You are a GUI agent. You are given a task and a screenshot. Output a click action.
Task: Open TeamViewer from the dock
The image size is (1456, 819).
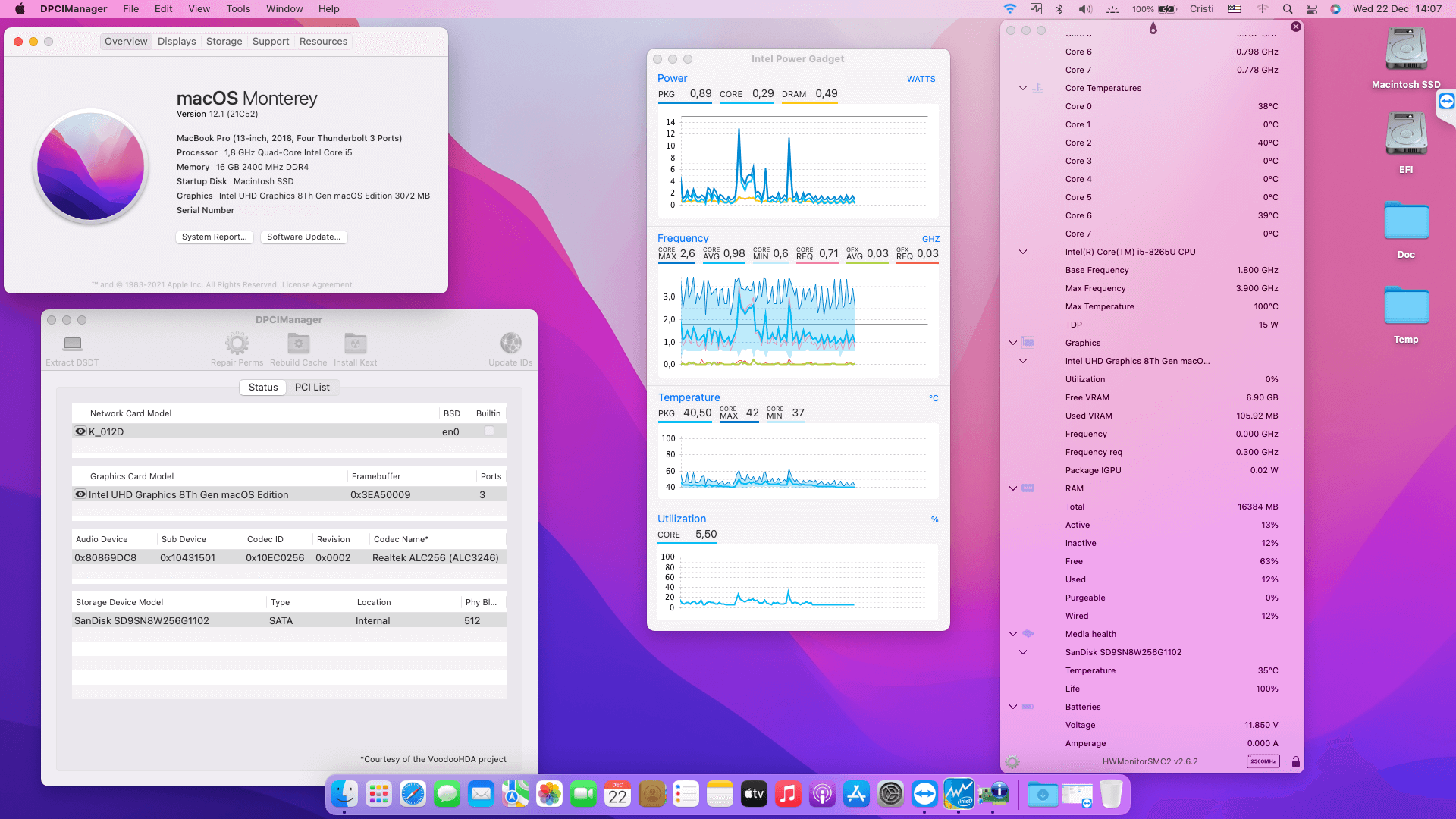click(924, 794)
